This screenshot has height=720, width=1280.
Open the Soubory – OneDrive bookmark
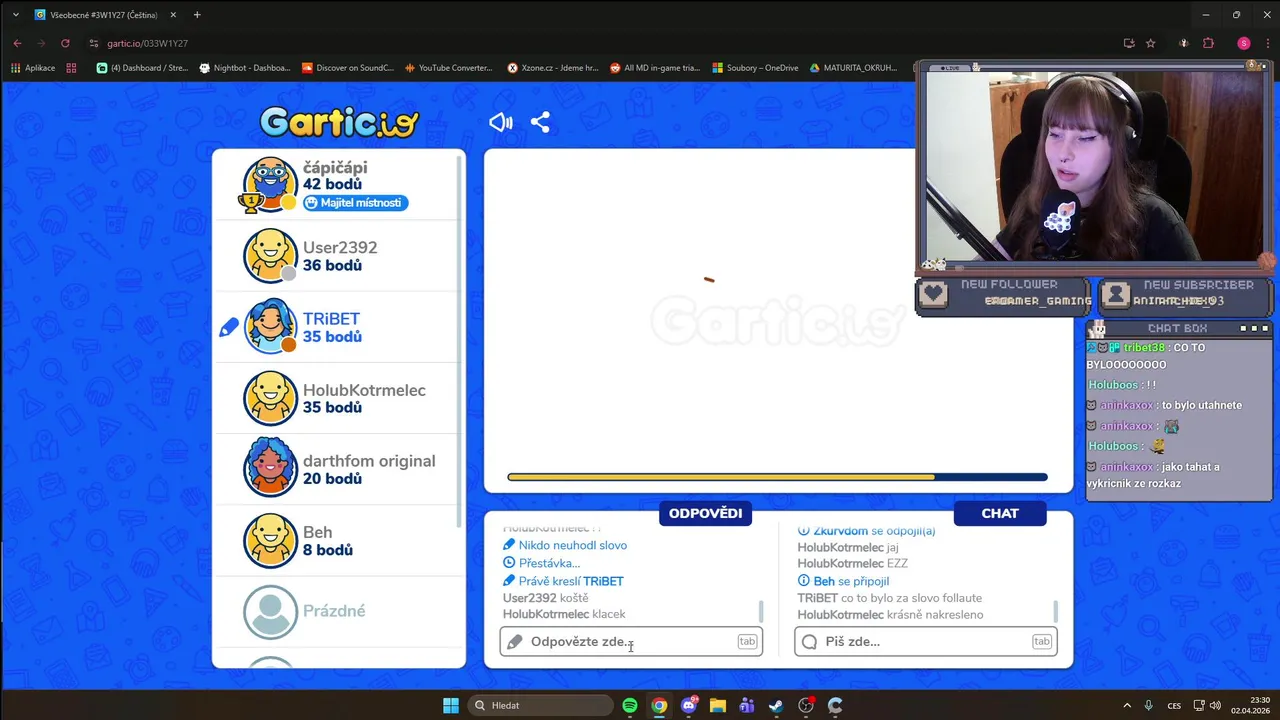[755, 68]
